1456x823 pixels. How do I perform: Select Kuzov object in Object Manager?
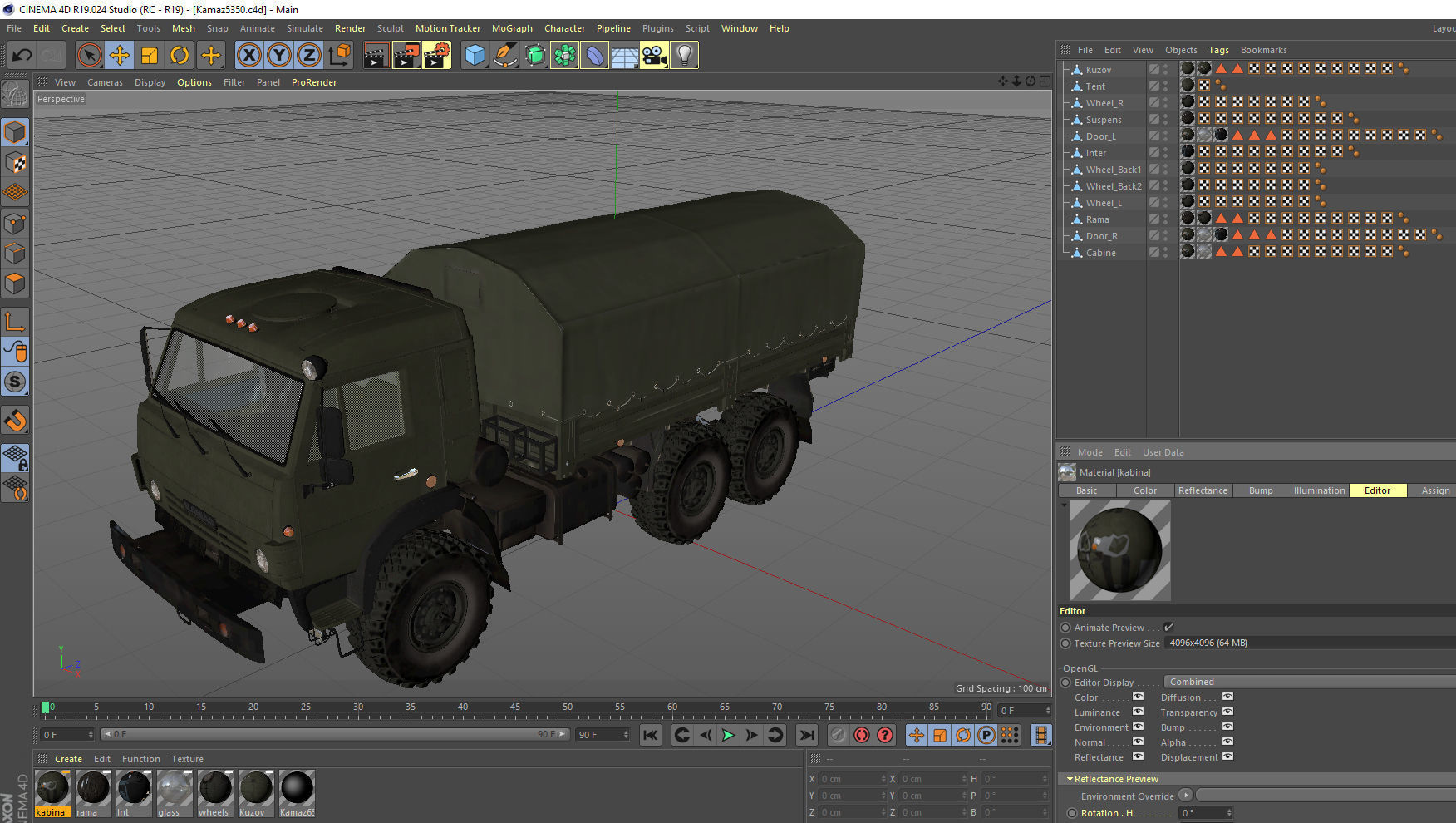1098,70
